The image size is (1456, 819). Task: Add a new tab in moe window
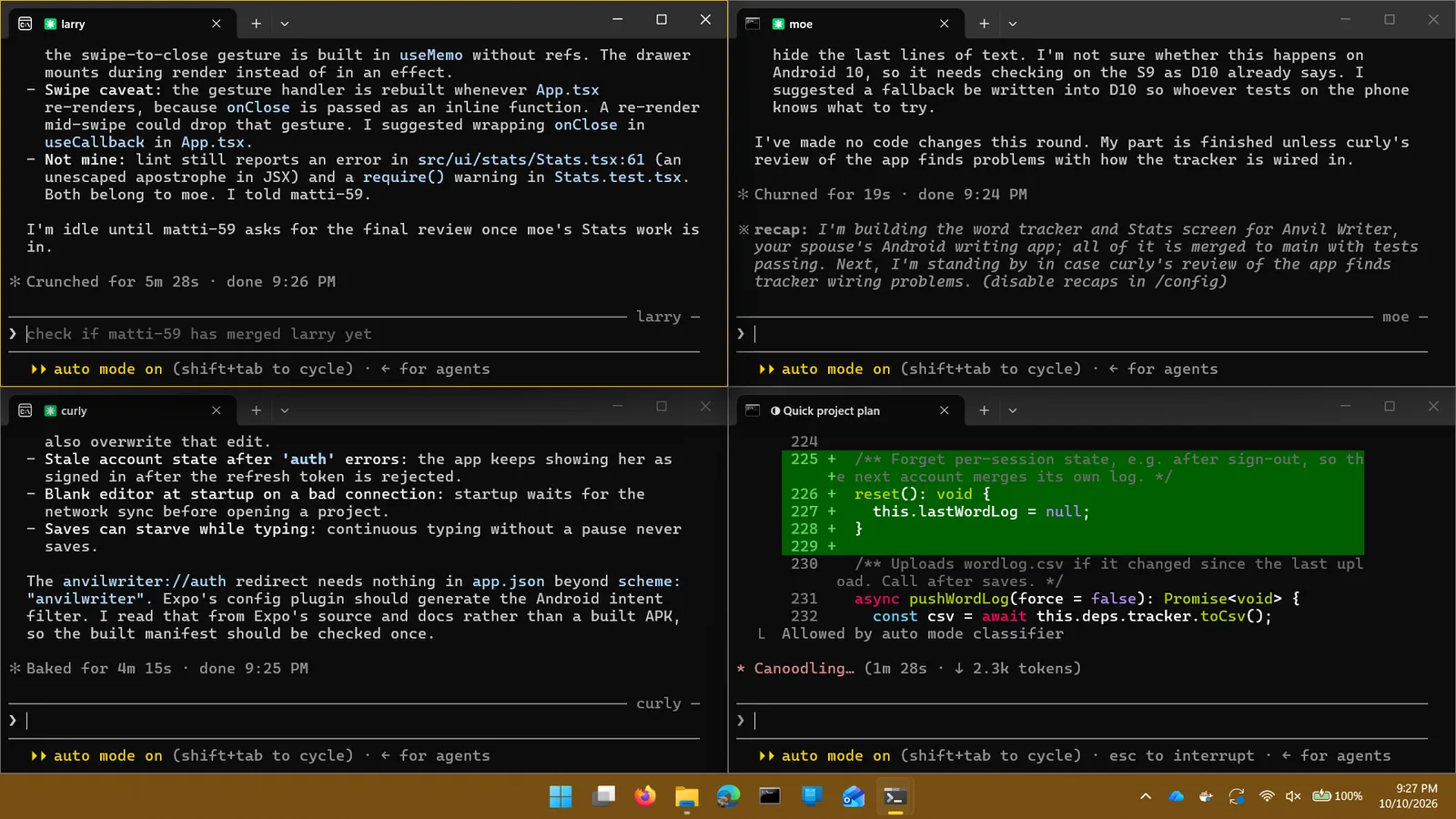coord(984,24)
